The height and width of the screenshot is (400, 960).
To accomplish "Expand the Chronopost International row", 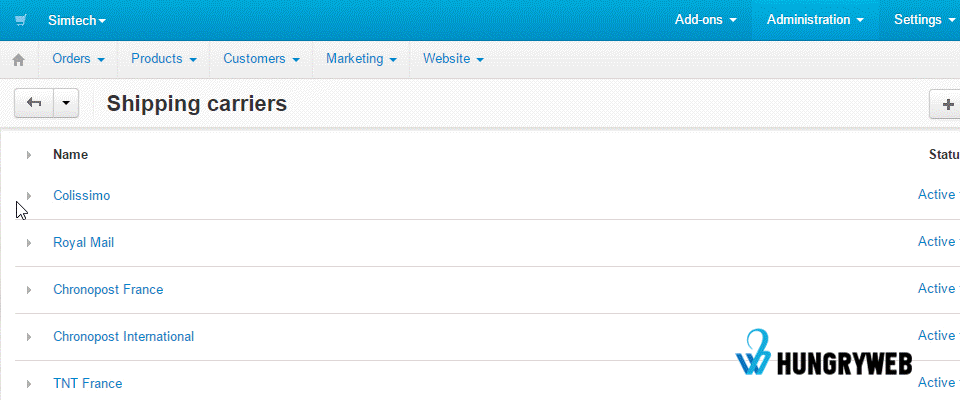I will (28, 336).
